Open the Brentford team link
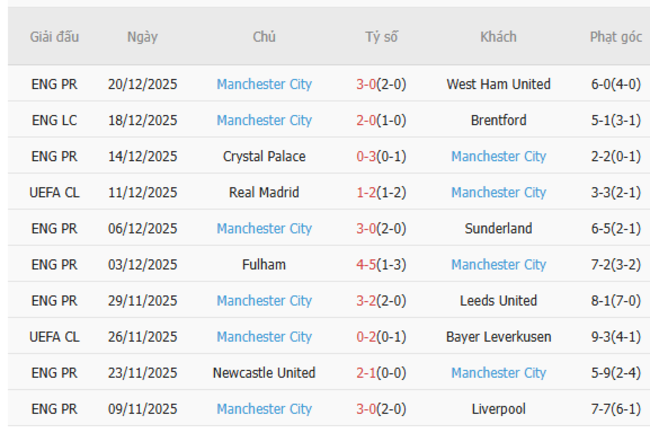The height and width of the screenshot is (433, 650). coord(498,120)
